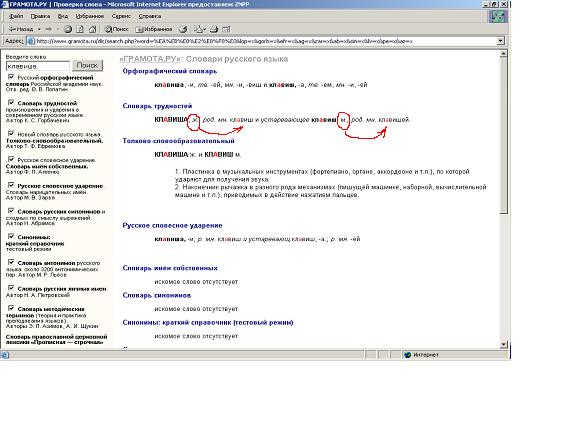The height and width of the screenshot is (432, 576).
Task: Uncheck Словарь антонимов checkbox
Action: (x=11, y=262)
